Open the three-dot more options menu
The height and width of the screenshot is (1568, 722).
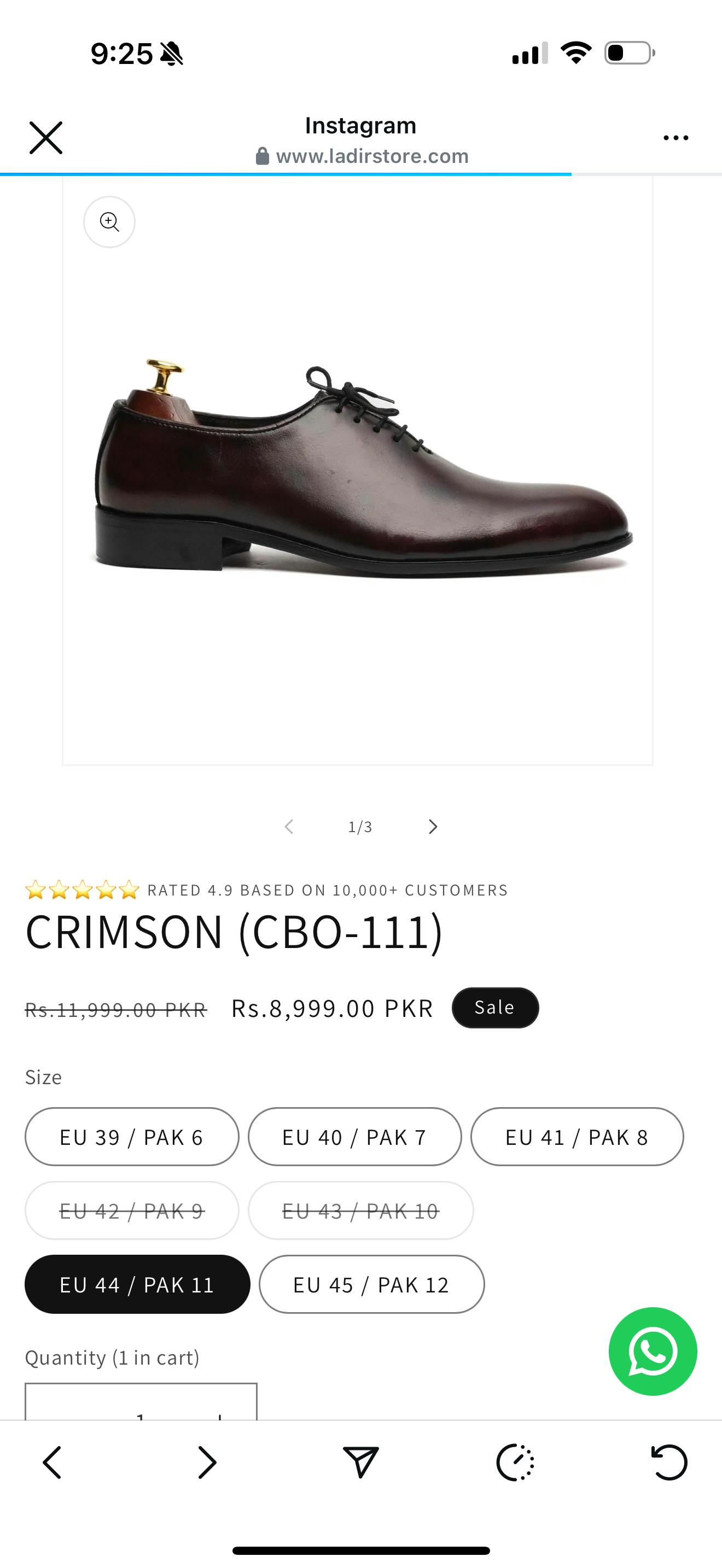(x=676, y=138)
